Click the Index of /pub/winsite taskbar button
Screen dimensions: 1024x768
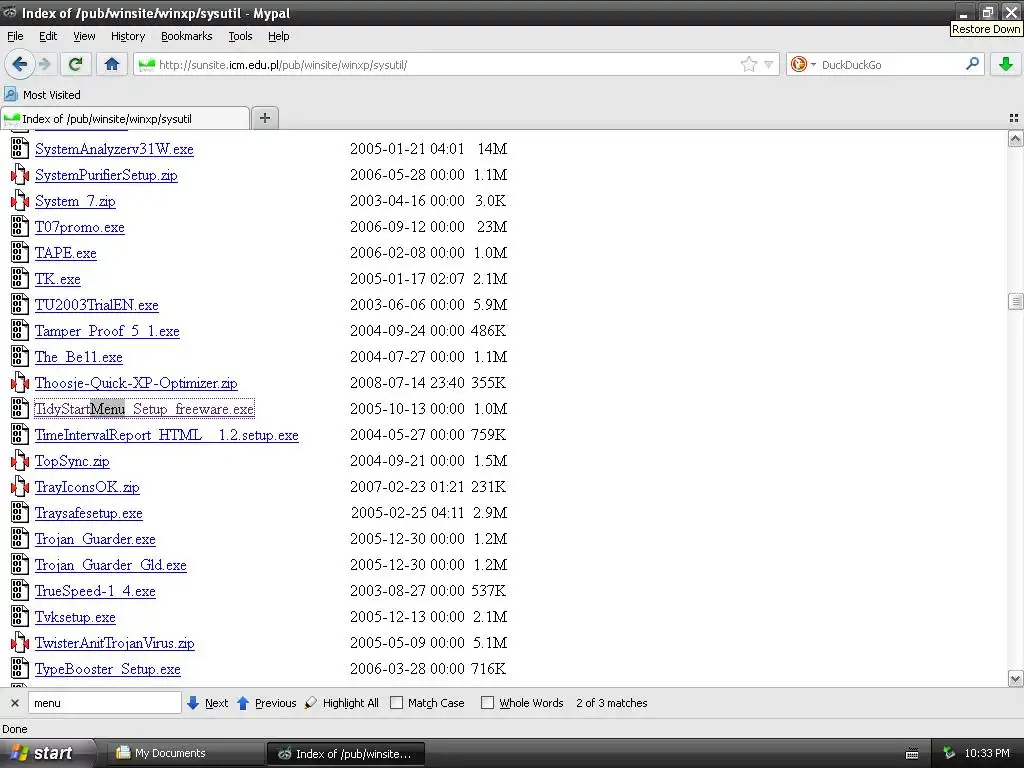pyautogui.click(x=346, y=754)
